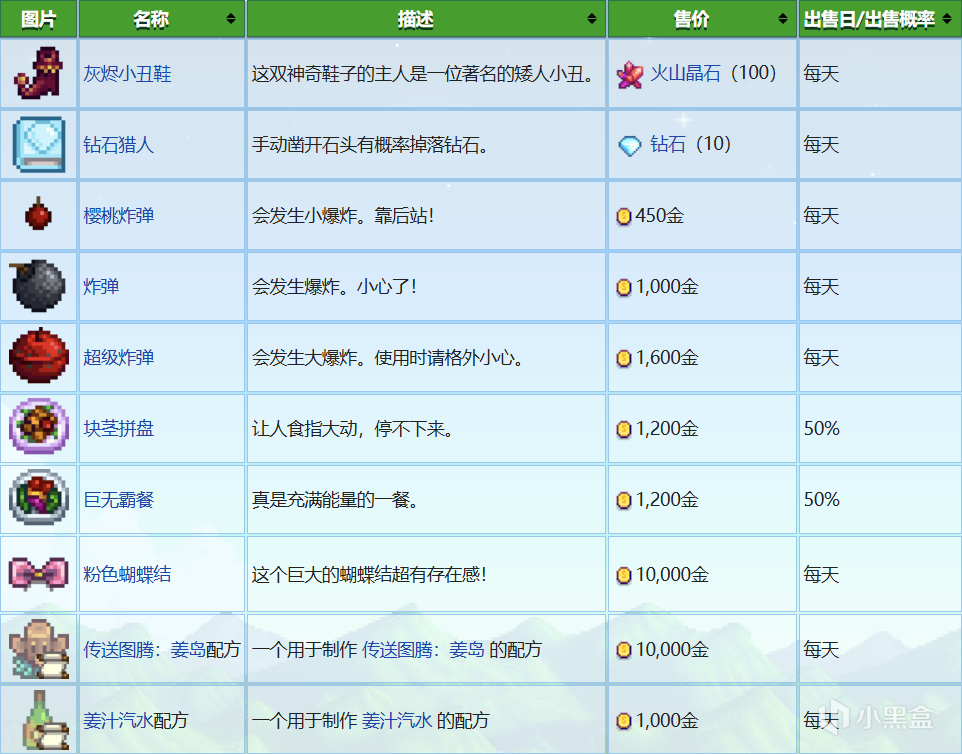Open the 粉色蝴蝶结 link

(127, 574)
